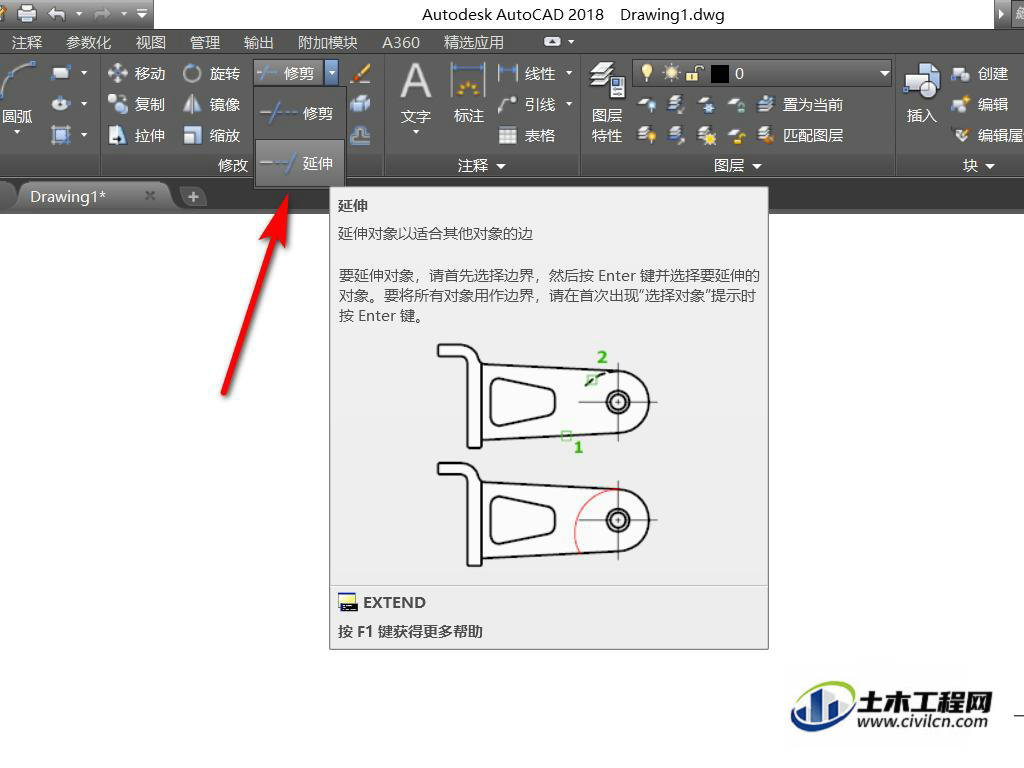1024x768 pixels.
Task: Click 创建 (Create block) button
Action: click(980, 73)
